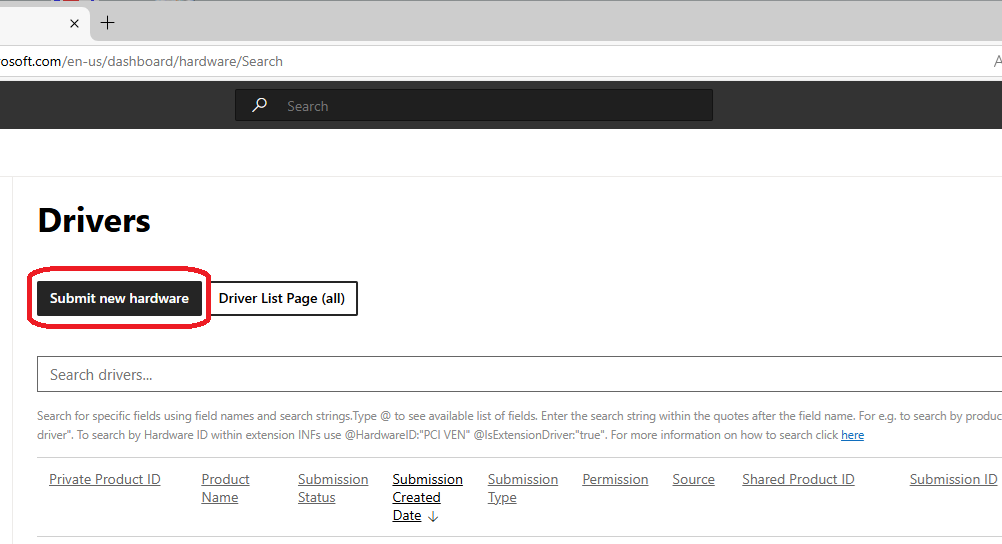Screen dimensions: 1002x544
Task: Sort by Submission Status column header
Action: [333, 488]
